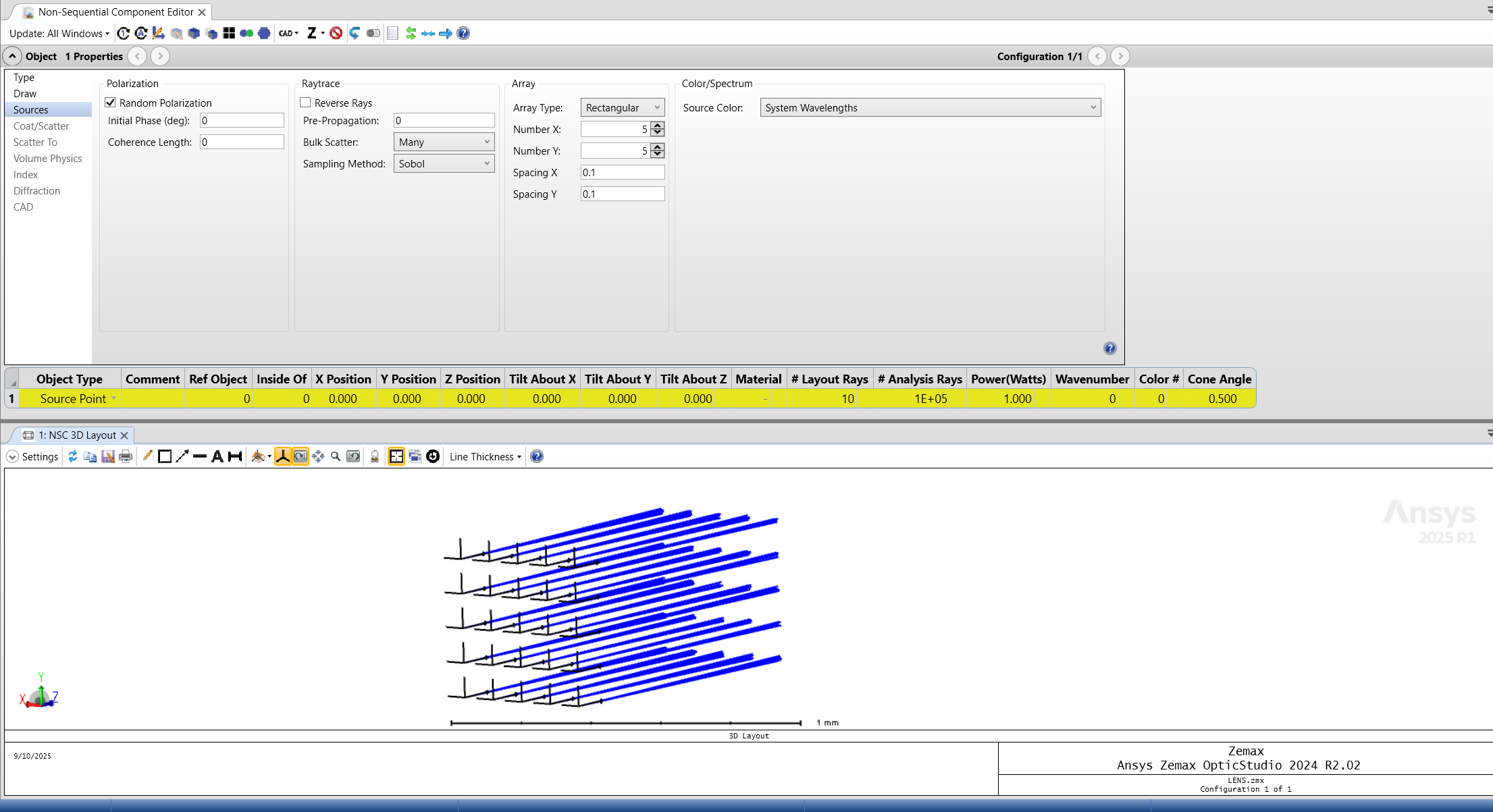Uncheck Random Polarization
Image resolution: width=1493 pixels, height=812 pixels.
111,102
